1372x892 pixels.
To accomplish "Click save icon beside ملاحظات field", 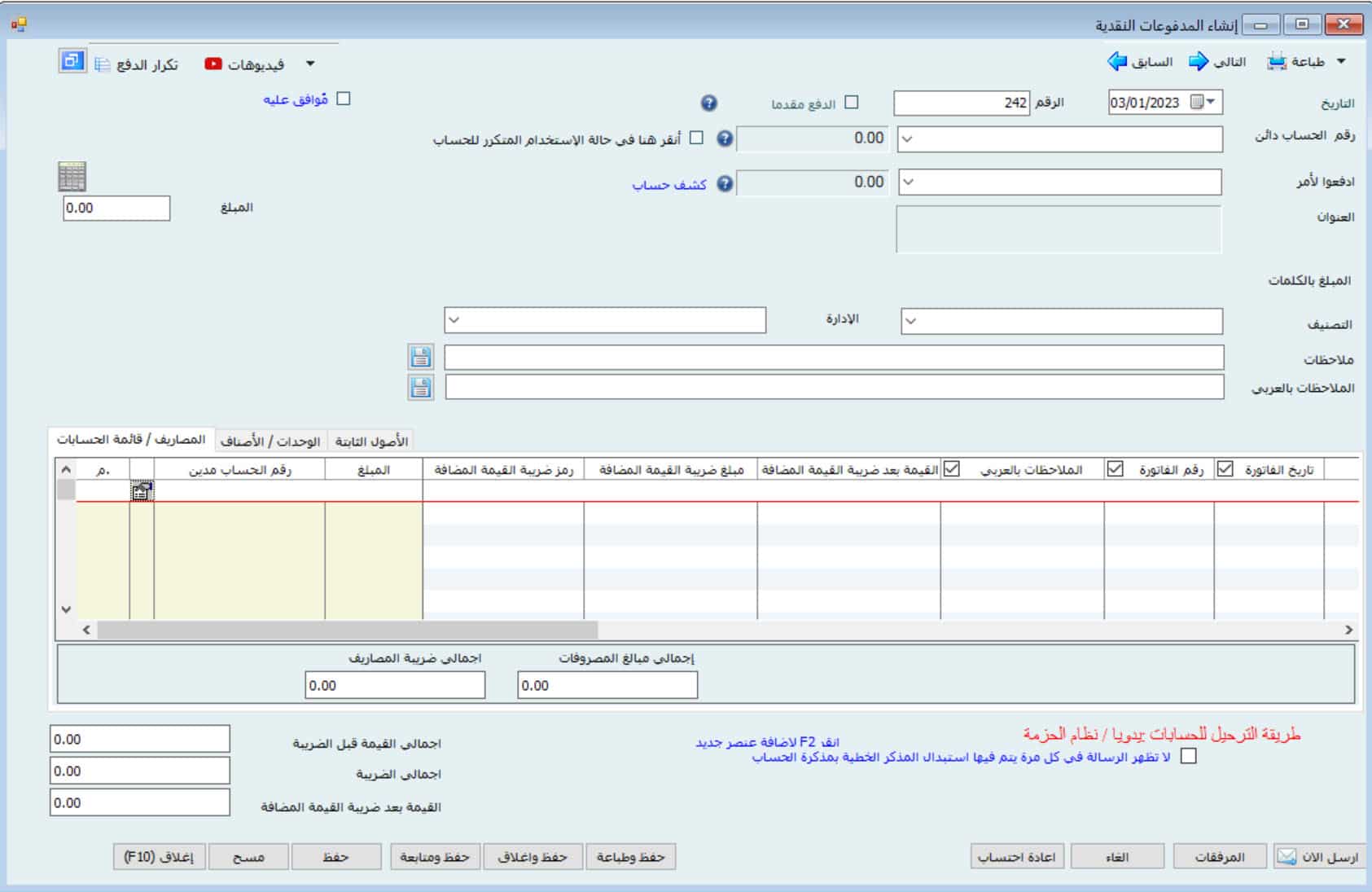I will [420, 357].
